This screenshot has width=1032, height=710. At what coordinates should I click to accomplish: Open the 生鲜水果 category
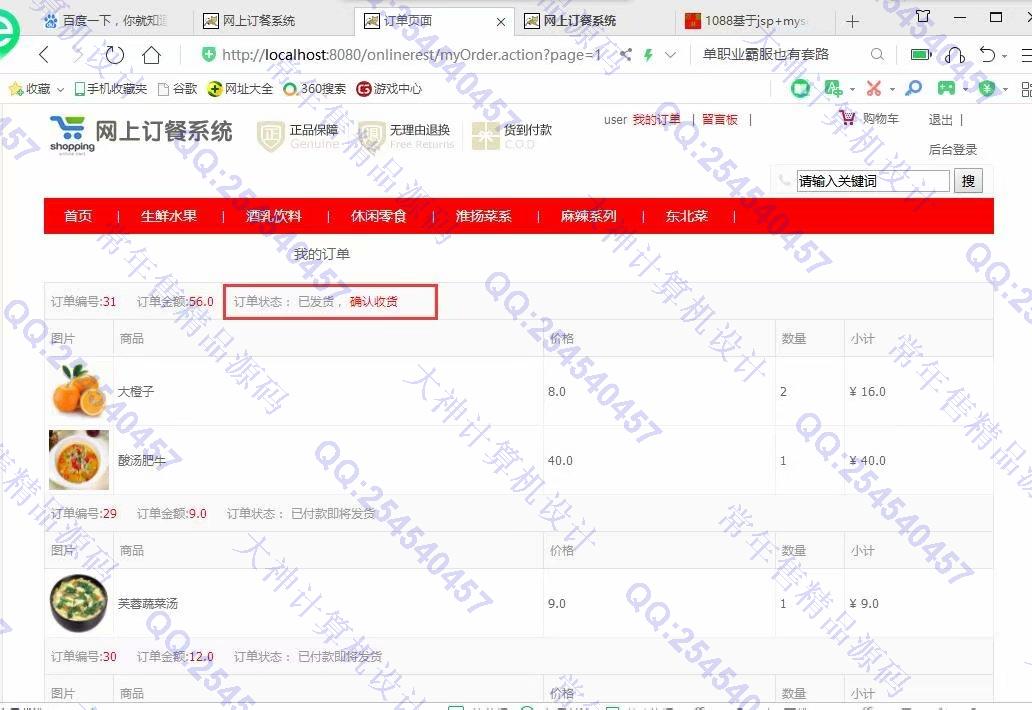(x=168, y=216)
